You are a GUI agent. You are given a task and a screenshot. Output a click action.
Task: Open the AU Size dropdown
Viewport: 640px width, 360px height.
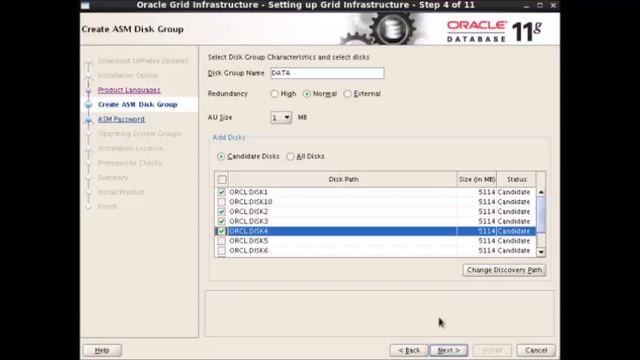tap(281, 118)
